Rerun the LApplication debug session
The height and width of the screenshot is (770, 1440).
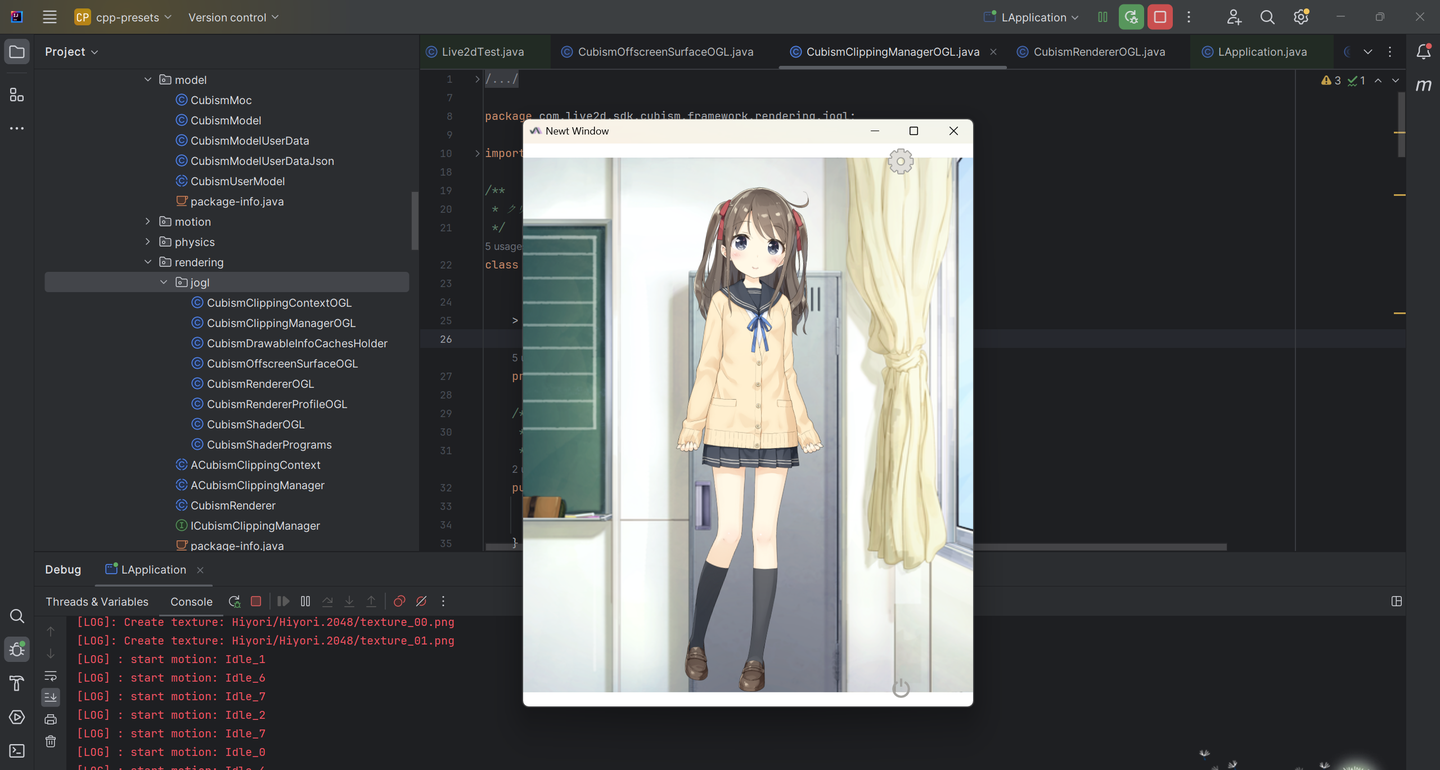[234, 601]
